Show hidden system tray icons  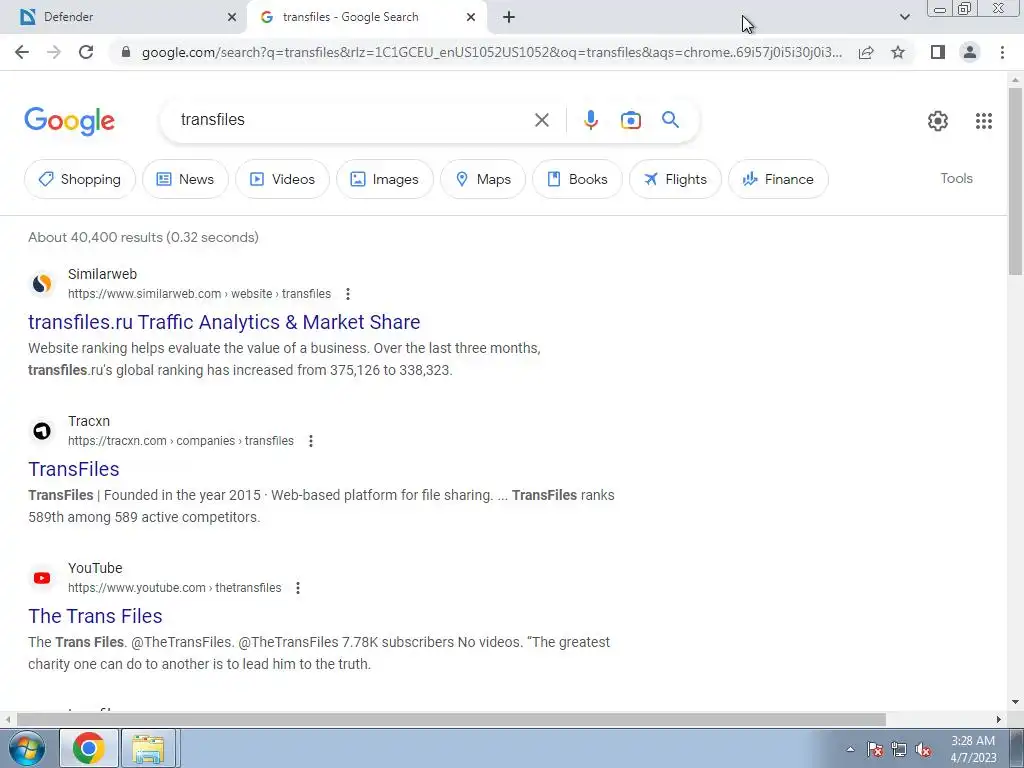pos(850,749)
